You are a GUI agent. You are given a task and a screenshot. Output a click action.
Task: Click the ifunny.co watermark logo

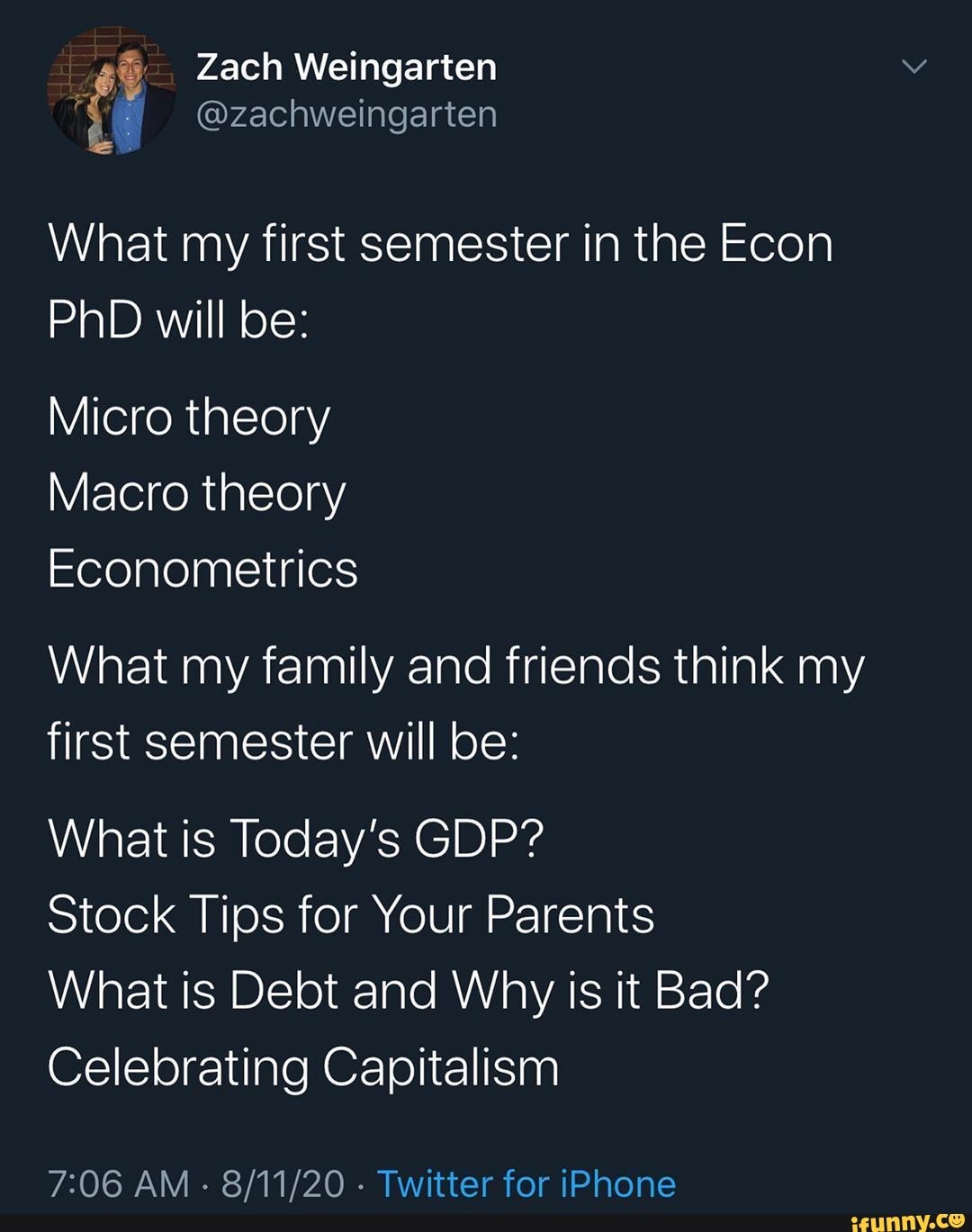pyautogui.click(x=903, y=1219)
